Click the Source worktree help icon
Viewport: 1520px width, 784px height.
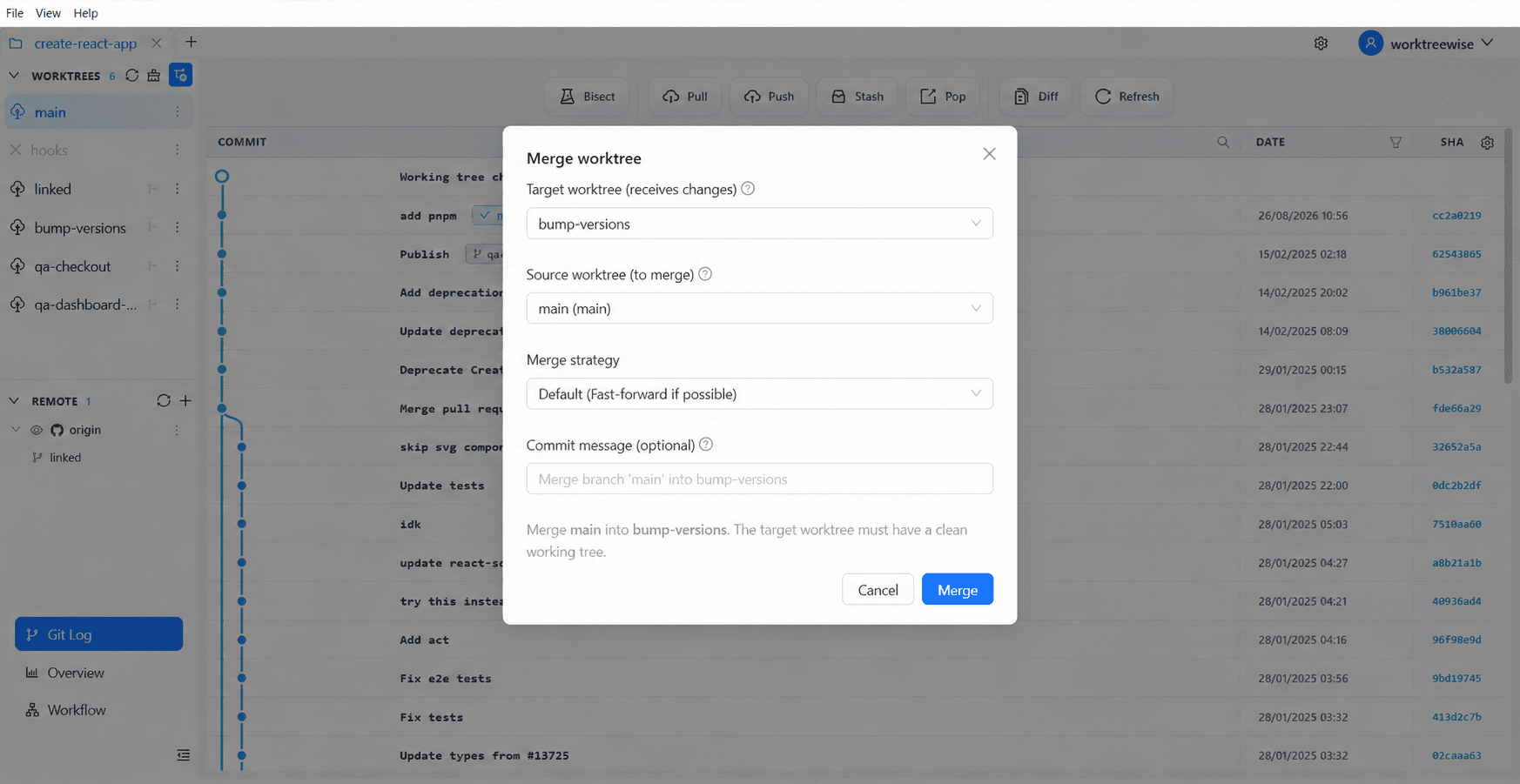point(705,274)
